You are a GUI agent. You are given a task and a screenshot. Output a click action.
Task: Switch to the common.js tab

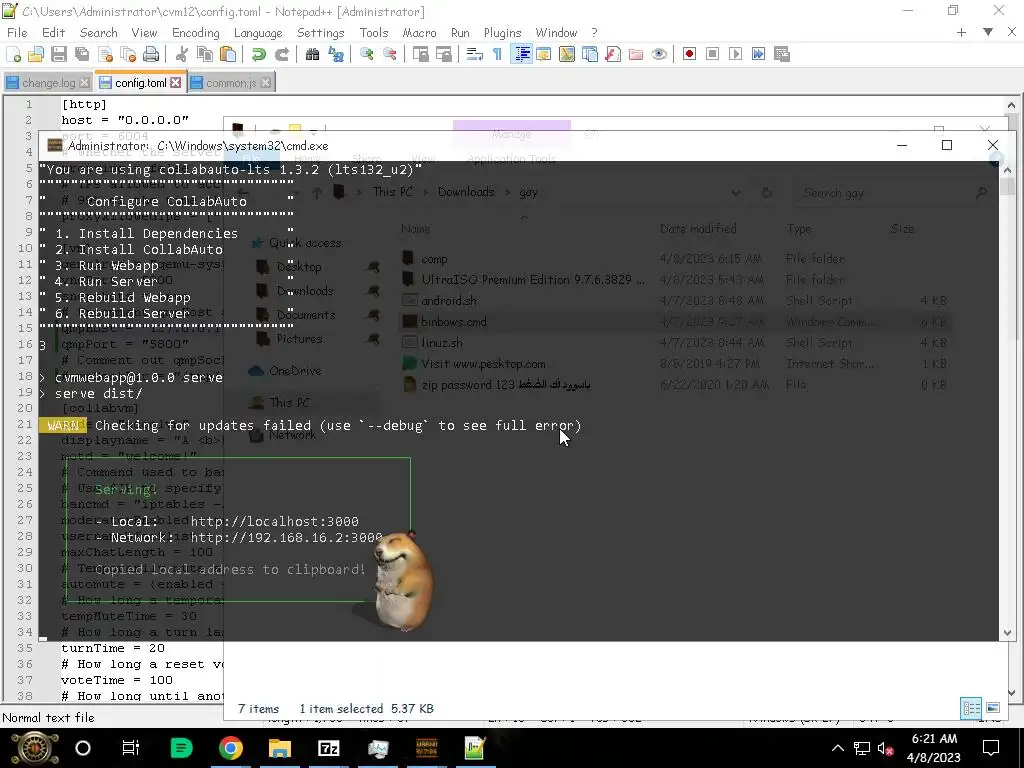[231, 83]
